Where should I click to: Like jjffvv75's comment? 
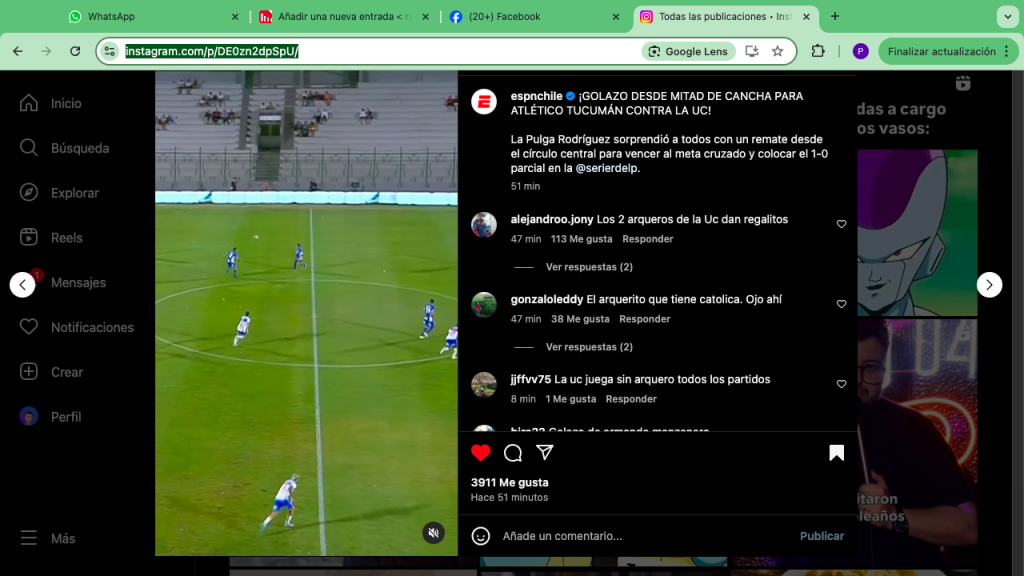(x=841, y=384)
